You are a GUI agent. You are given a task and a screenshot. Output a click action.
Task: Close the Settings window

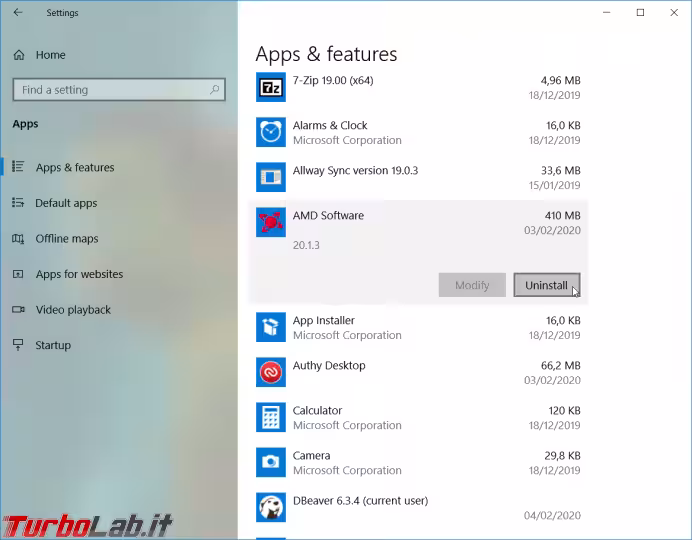[x=674, y=12]
